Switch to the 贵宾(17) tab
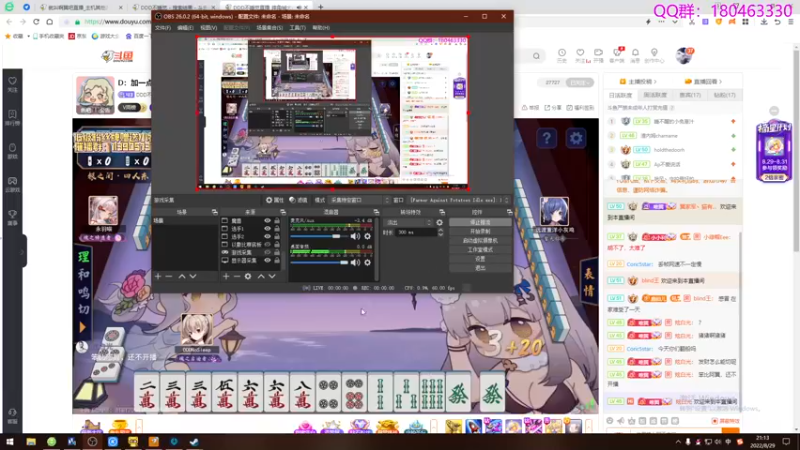Viewport: 800px width, 450px height. [690, 95]
